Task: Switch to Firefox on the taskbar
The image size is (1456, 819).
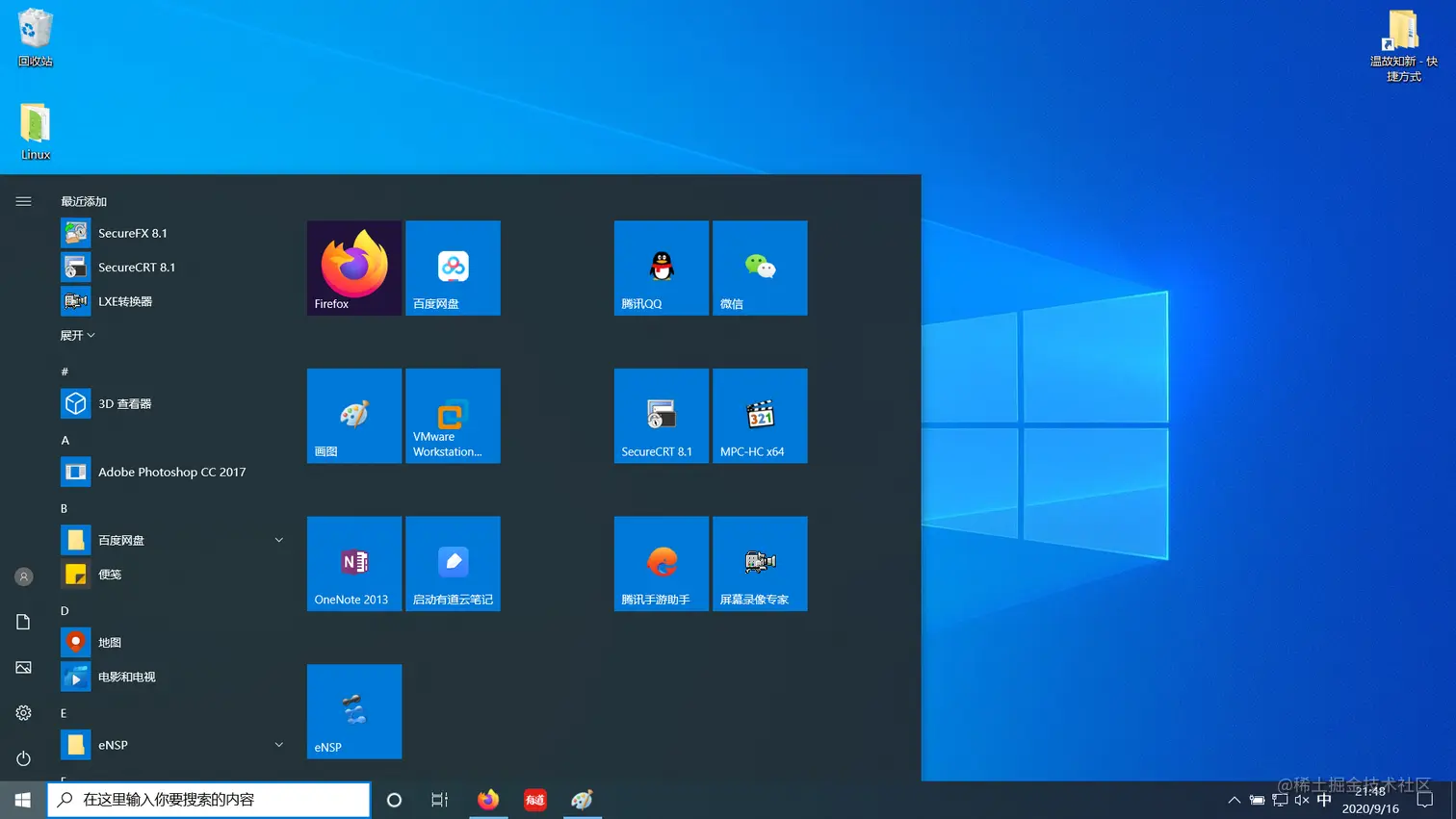Action: pyautogui.click(x=488, y=800)
